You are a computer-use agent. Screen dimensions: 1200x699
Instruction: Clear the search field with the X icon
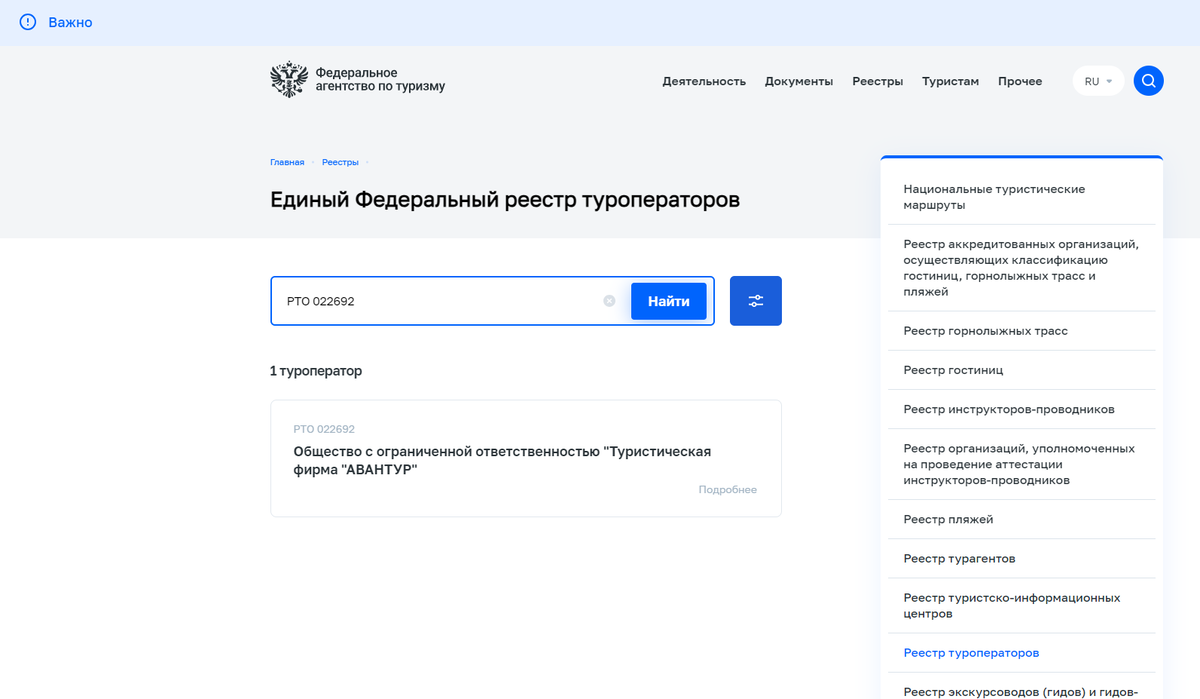pos(609,301)
